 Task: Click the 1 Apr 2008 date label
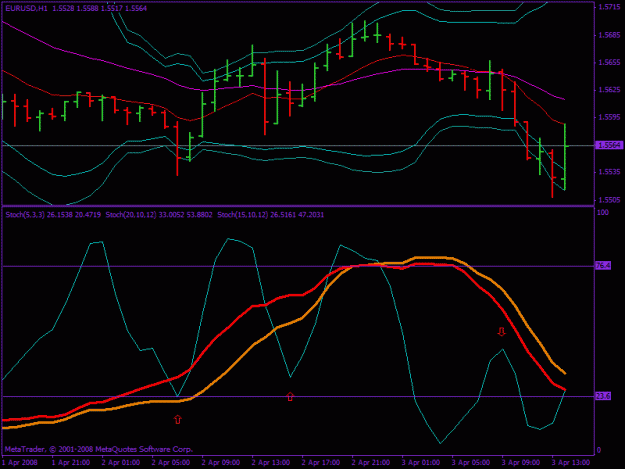[x=20, y=463]
